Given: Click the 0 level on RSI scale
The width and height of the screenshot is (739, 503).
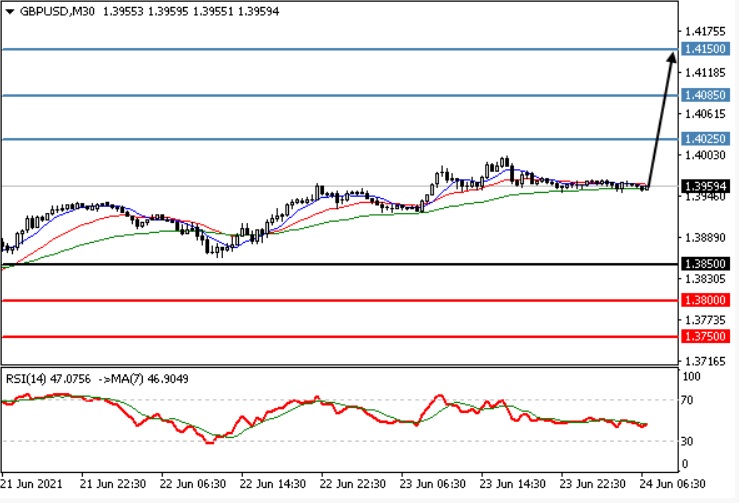Looking at the screenshot, I should (684, 464).
